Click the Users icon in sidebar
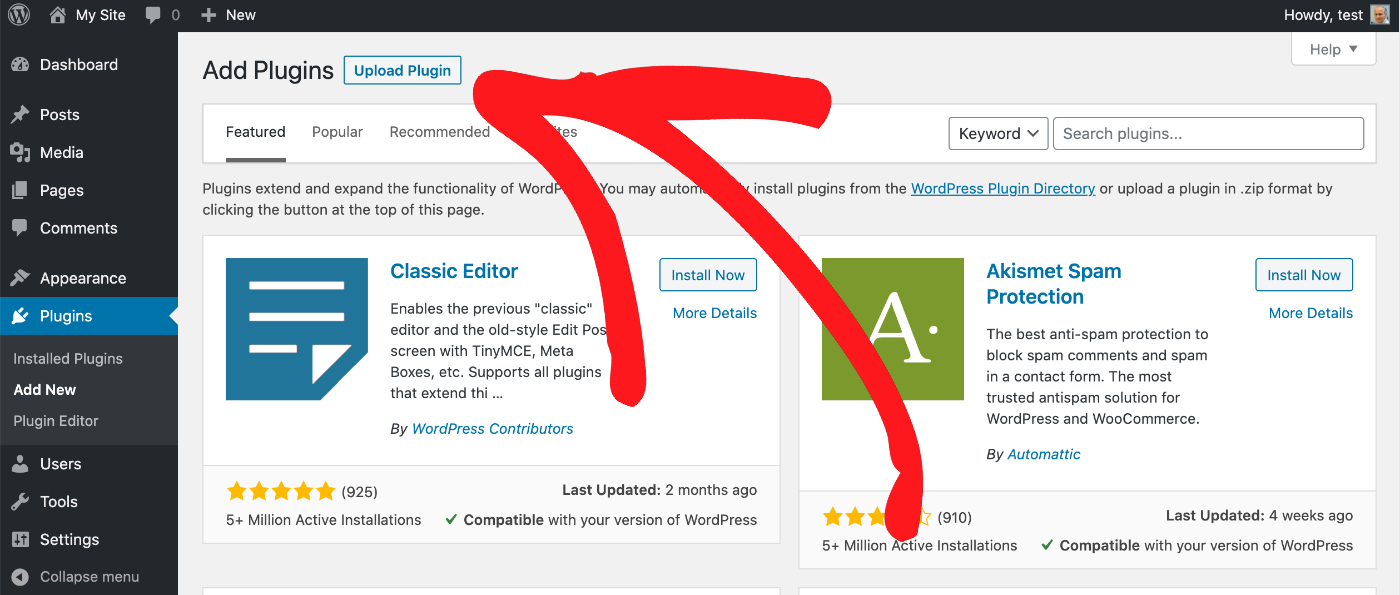The height and width of the screenshot is (595, 1400). pos(20,465)
